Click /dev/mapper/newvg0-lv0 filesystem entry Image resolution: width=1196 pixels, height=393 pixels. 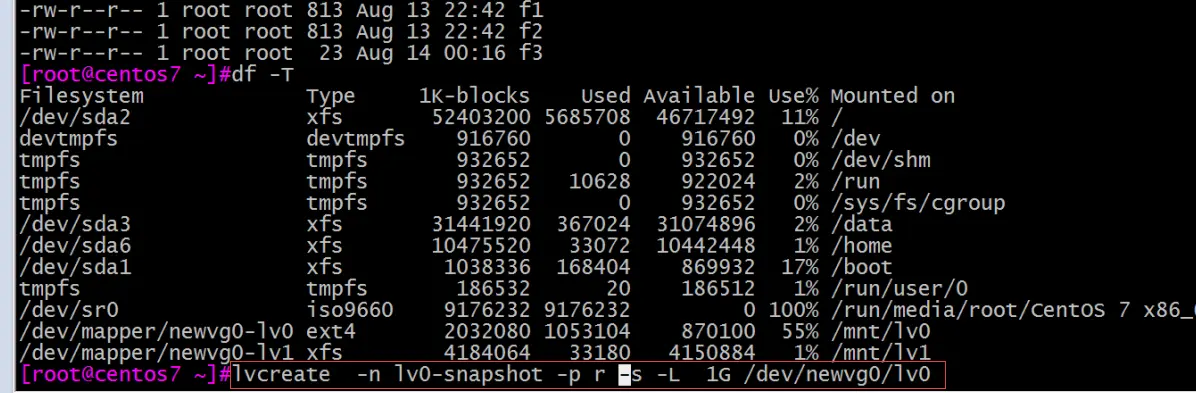click(x=156, y=331)
